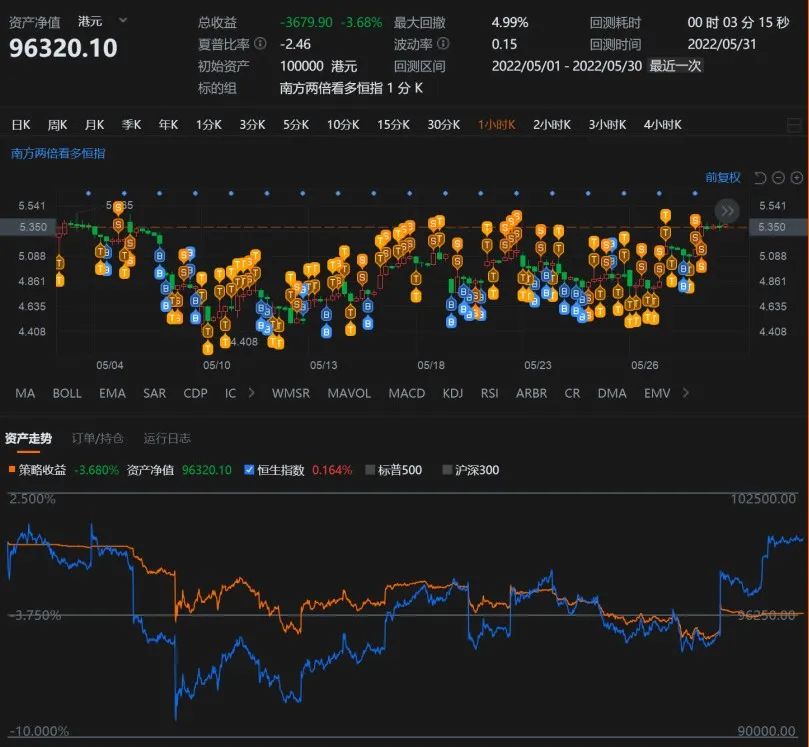Expand more indicators with chevron after IC
This screenshot has width=809, height=747.
click(x=251, y=393)
